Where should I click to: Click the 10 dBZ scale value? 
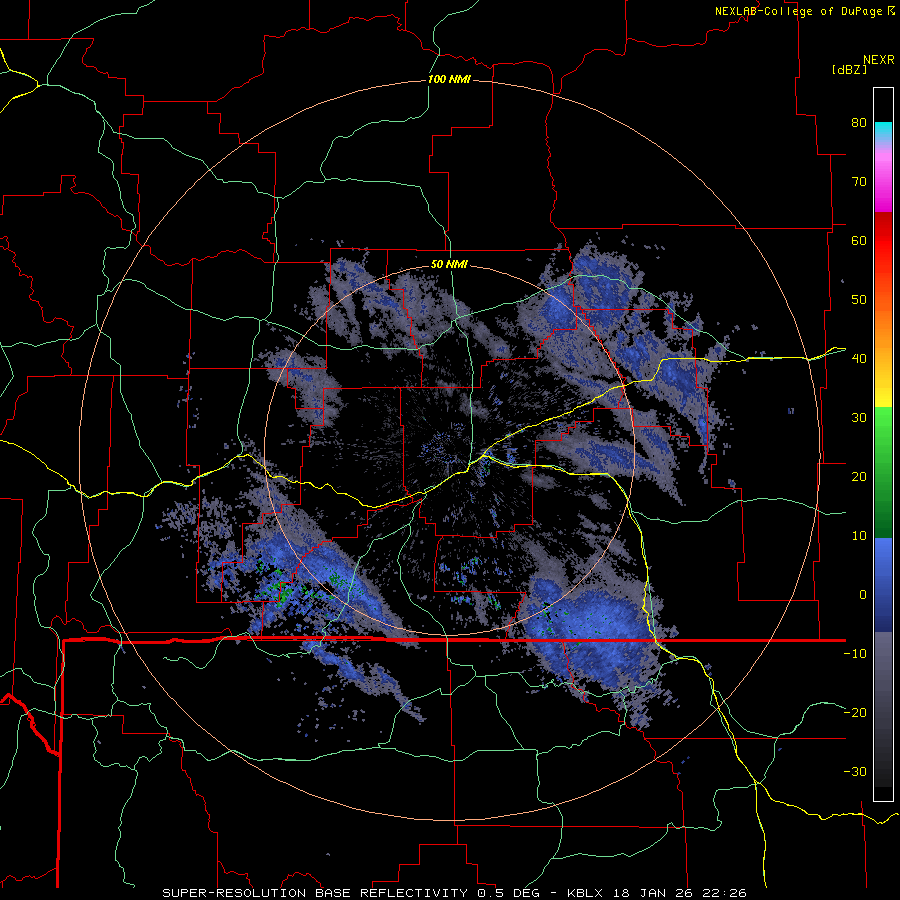coord(859,536)
